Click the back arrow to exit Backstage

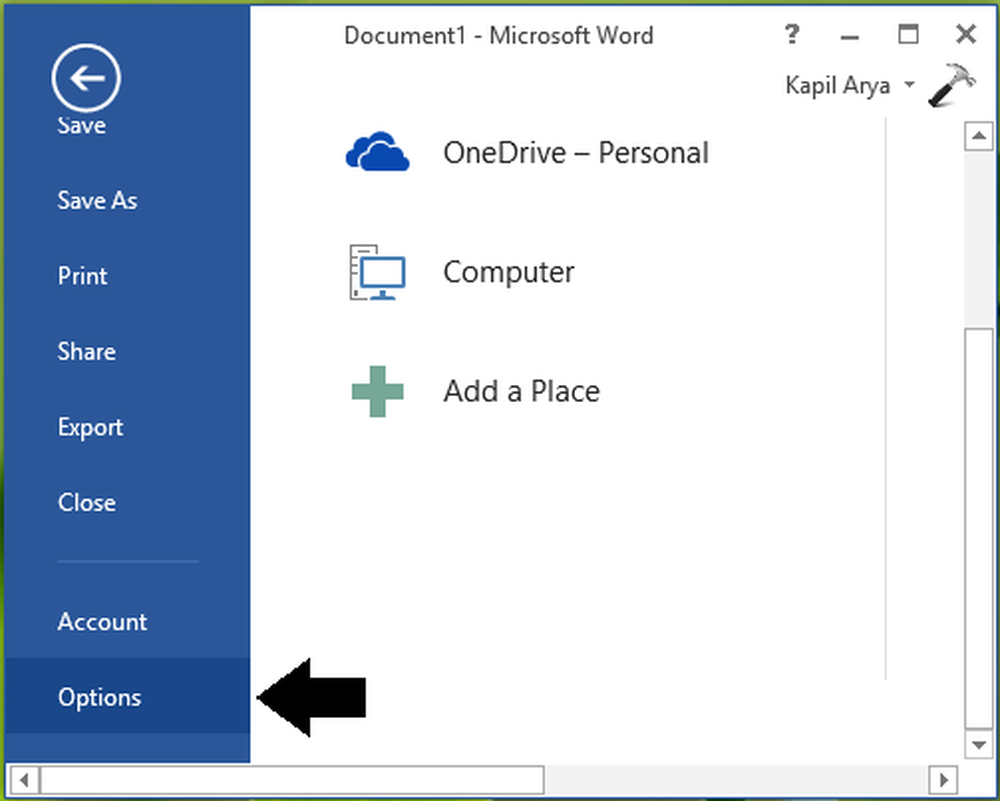click(86, 80)
